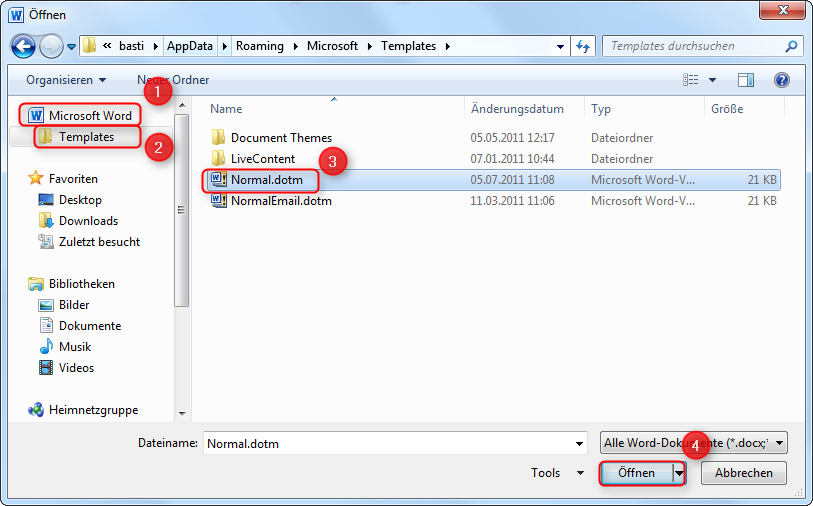
Task: Select the Templates breadcrumb segment
Action: 409,46
